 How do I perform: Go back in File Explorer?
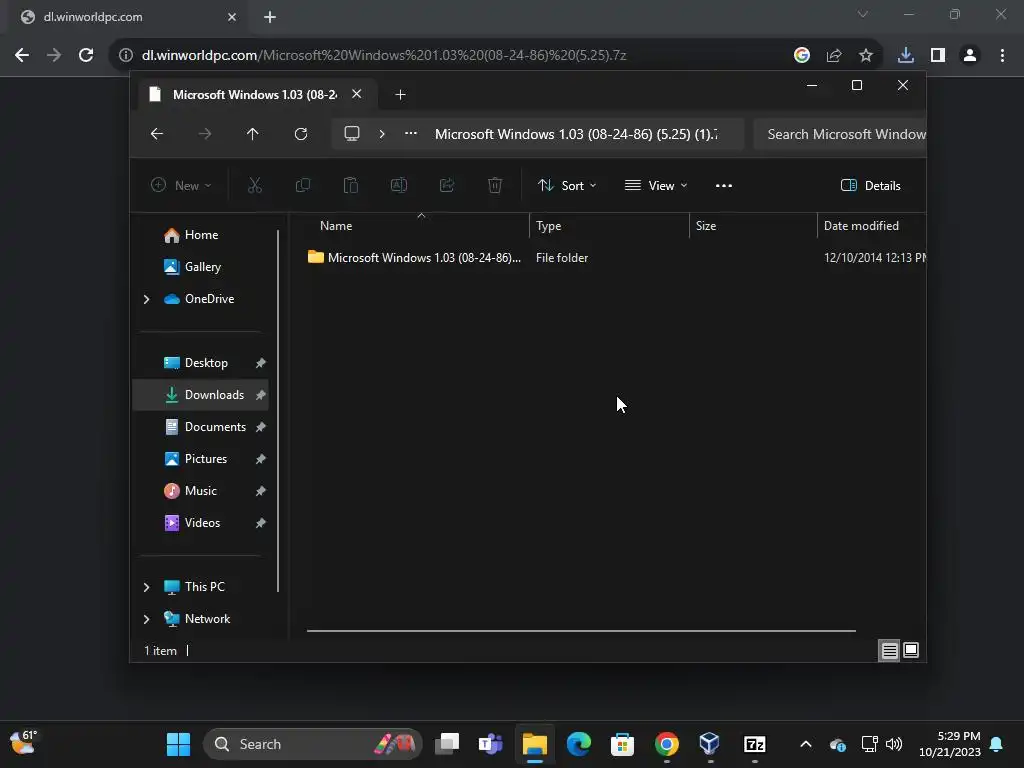tap(157, 134)
